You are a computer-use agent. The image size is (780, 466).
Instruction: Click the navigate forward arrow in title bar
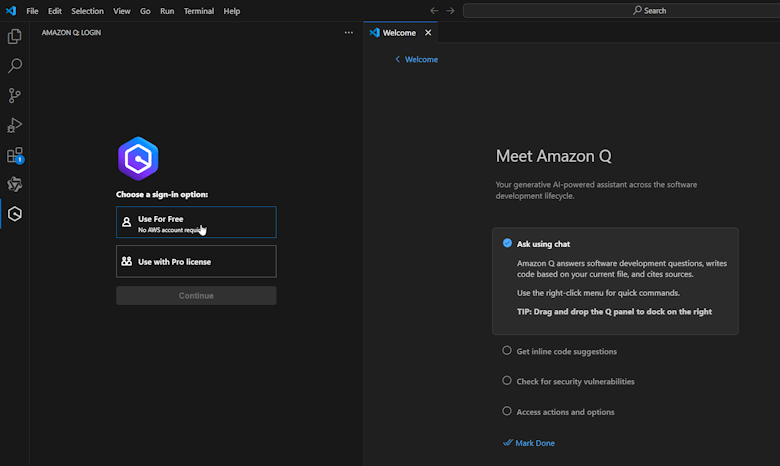451,11
